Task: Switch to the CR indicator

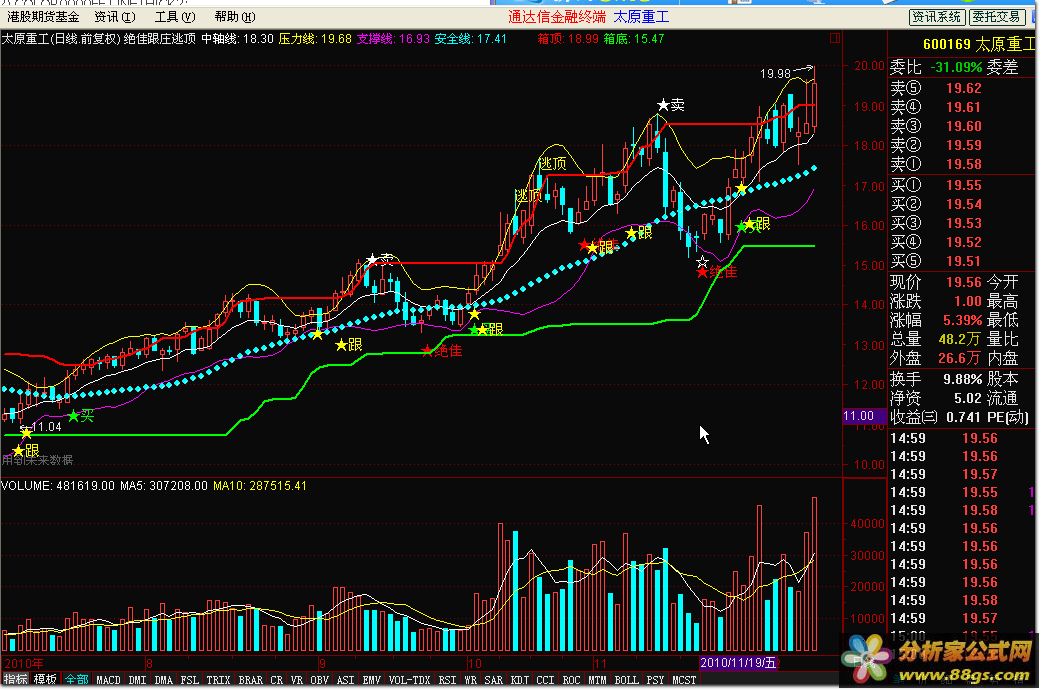Action: 277,680
